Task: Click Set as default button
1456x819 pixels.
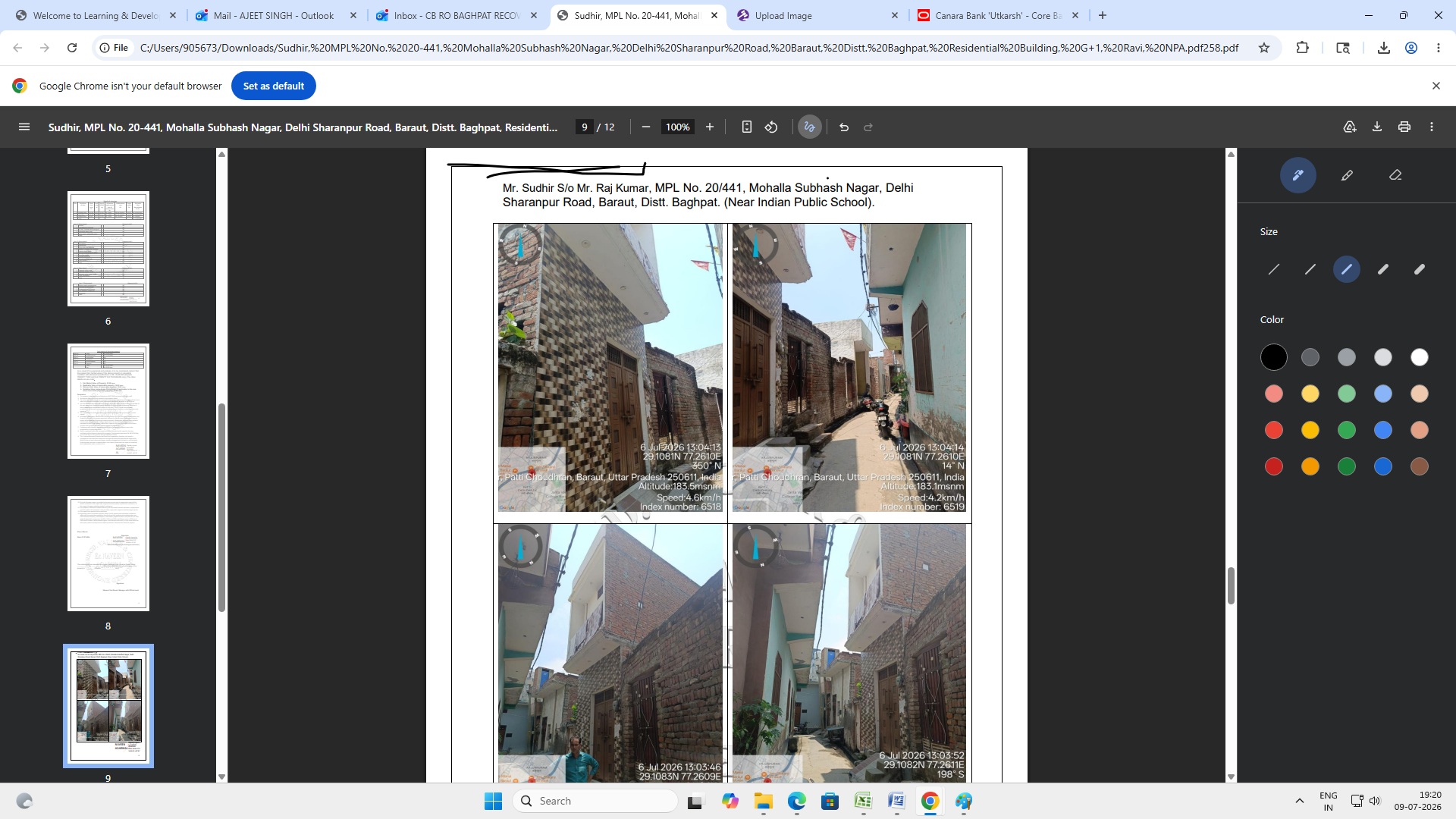Action: 274,86
